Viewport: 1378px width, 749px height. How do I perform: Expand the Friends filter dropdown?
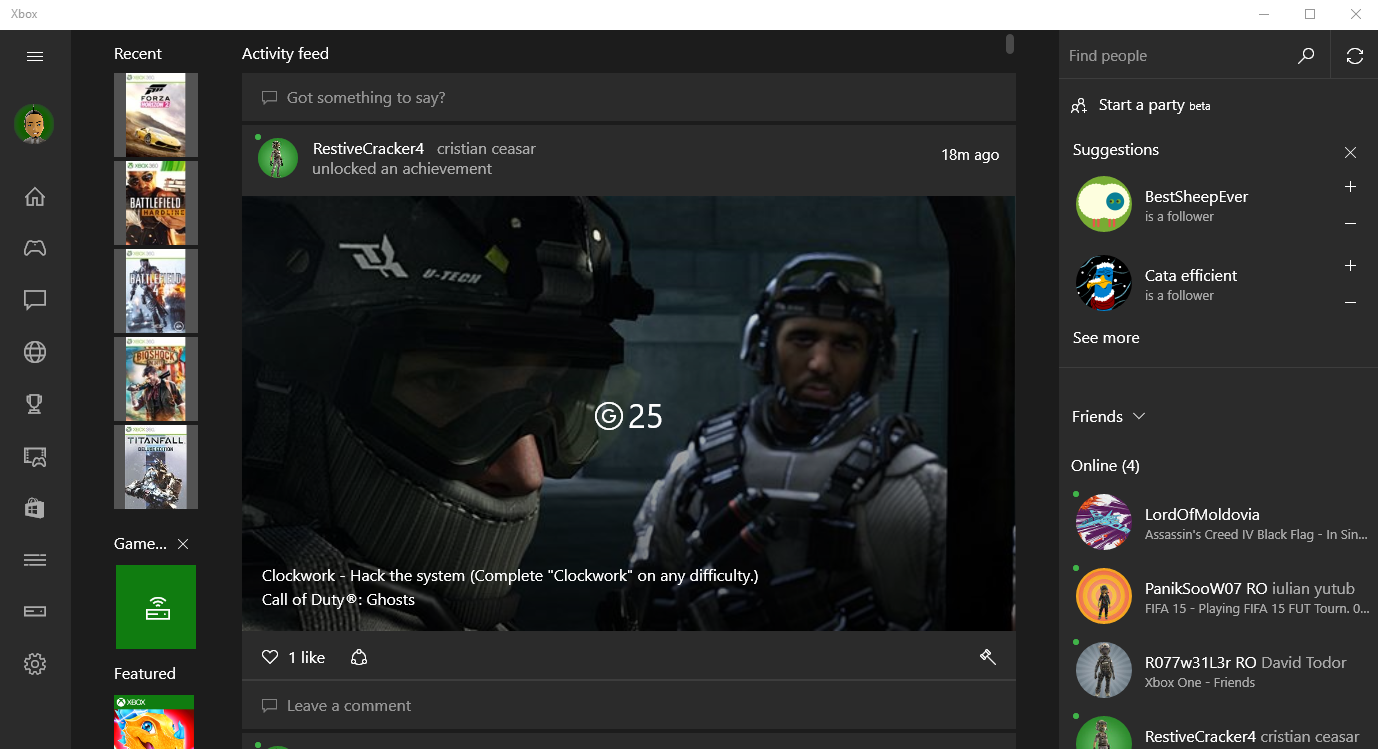[x=1108, y=417]
